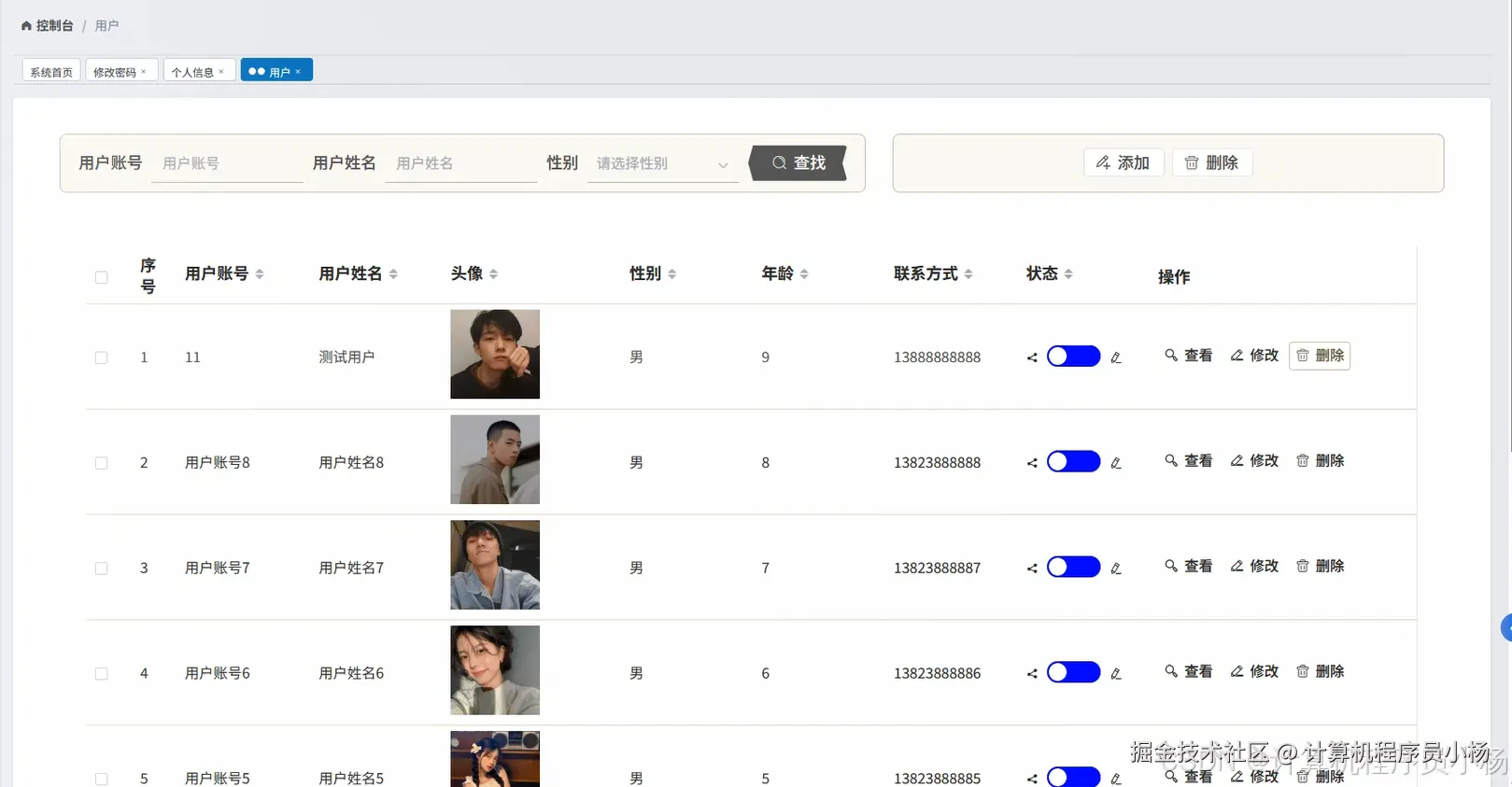Image resolution: width=1512 pixels, height=787 pixels.
Task: Click the 添加 button to add a user
Action: coord(1123,163)
